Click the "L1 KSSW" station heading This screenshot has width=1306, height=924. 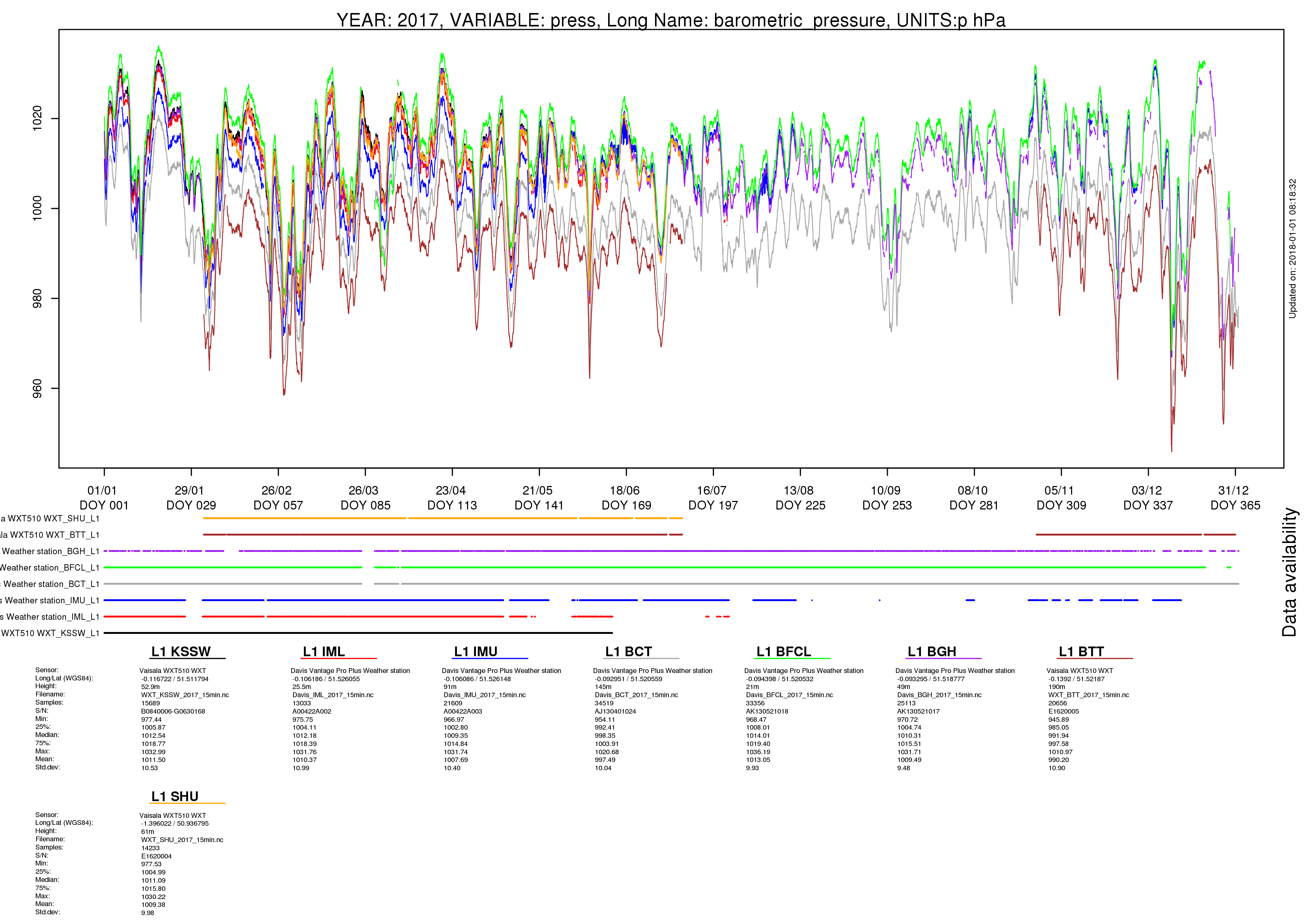(181, 652)
